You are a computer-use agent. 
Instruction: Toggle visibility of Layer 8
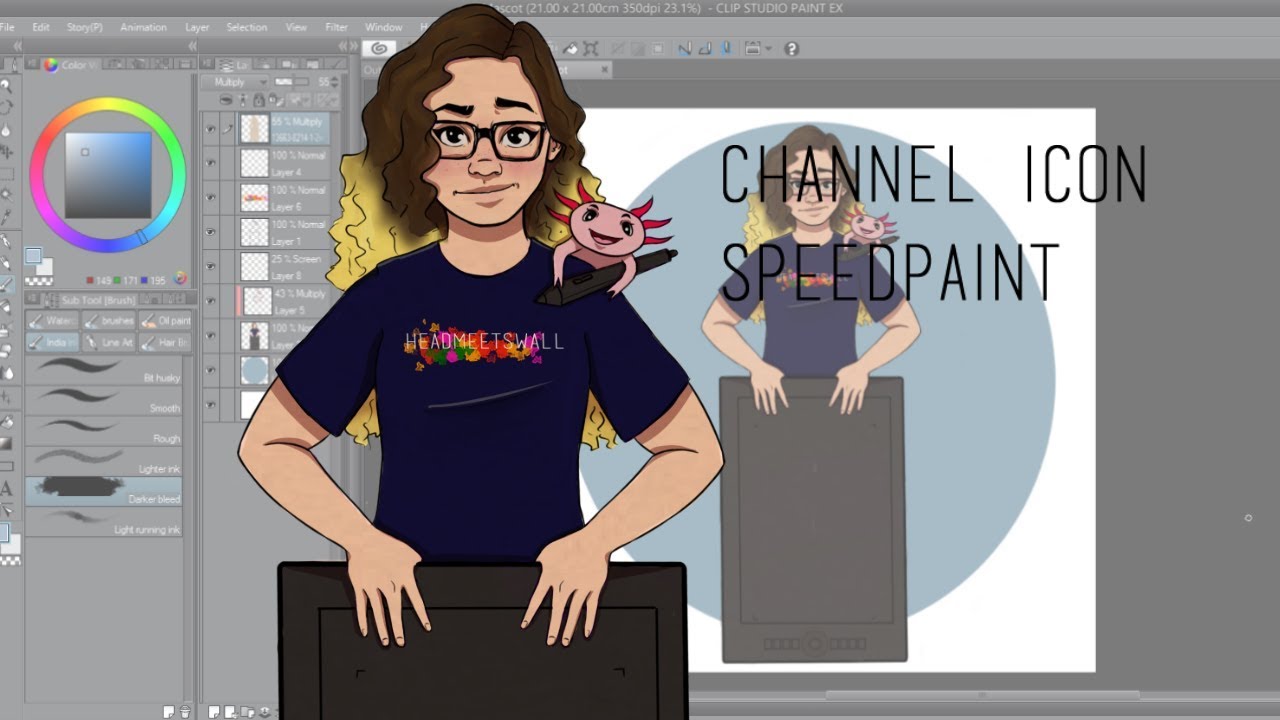[210, 266]
